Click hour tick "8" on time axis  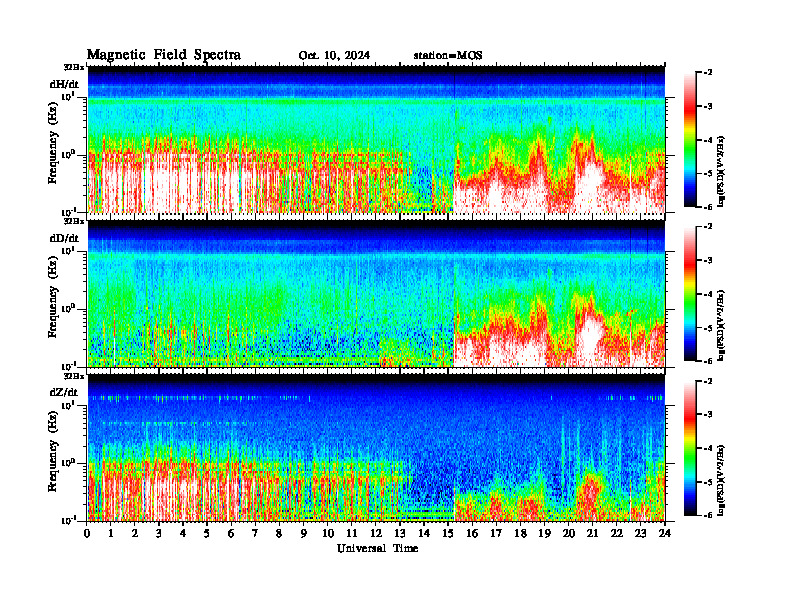pyautogui.click(x=279, y=534)
